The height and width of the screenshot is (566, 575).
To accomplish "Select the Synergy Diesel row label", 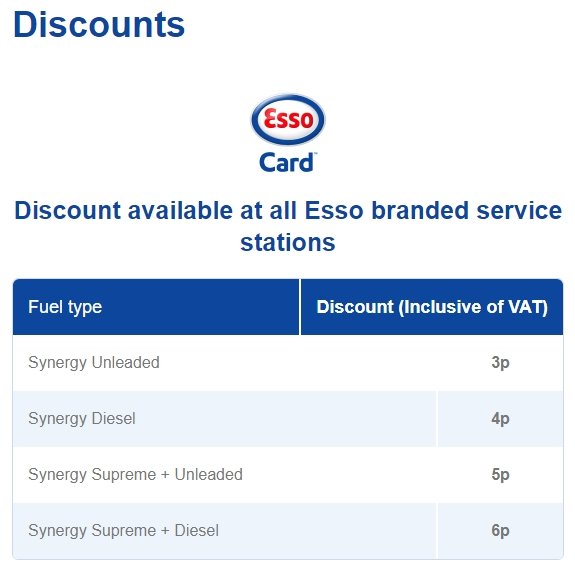I will (82, 419).
